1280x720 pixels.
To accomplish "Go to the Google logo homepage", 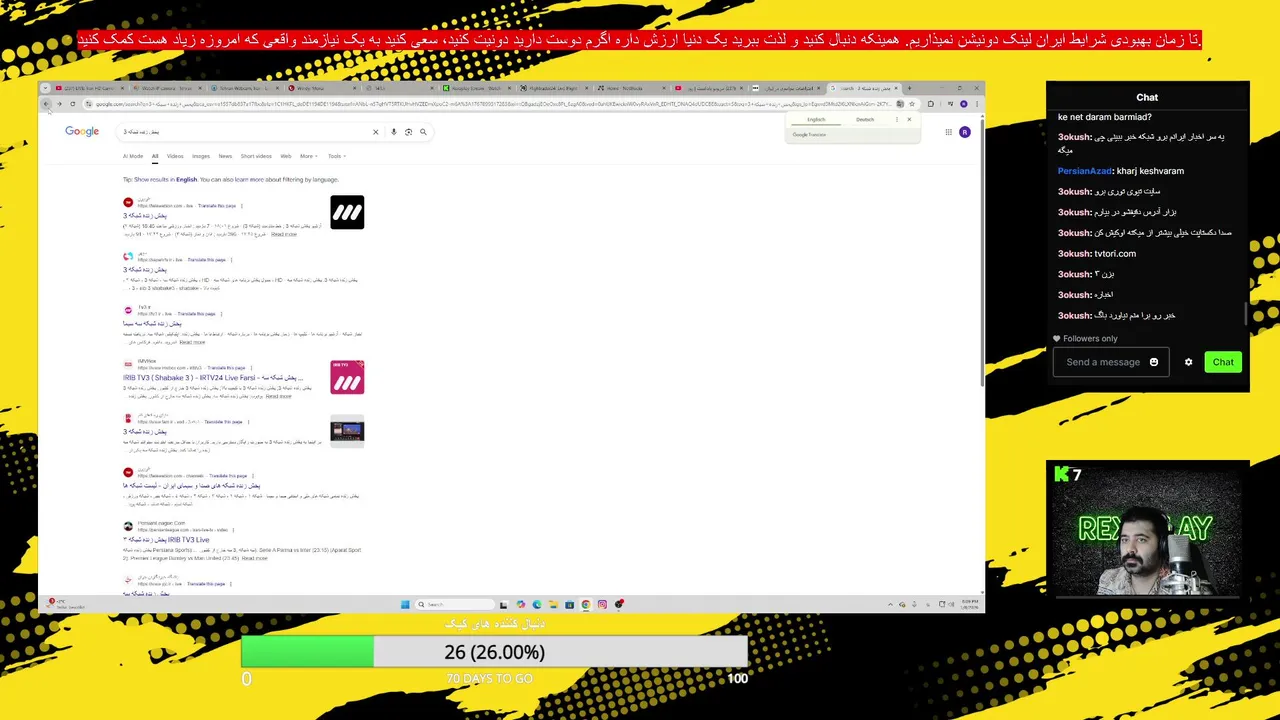I will click(x=82, y=131).
